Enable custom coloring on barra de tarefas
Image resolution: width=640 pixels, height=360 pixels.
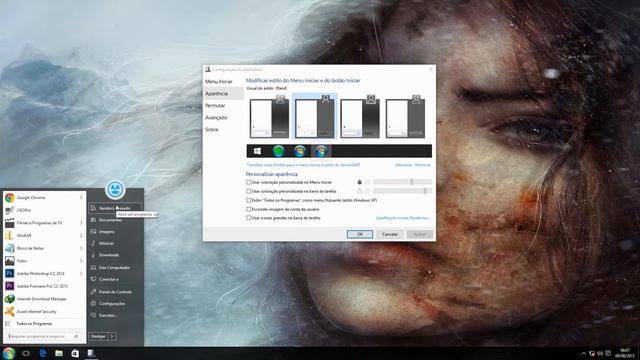pyautogui.click(x=248, y=191)
